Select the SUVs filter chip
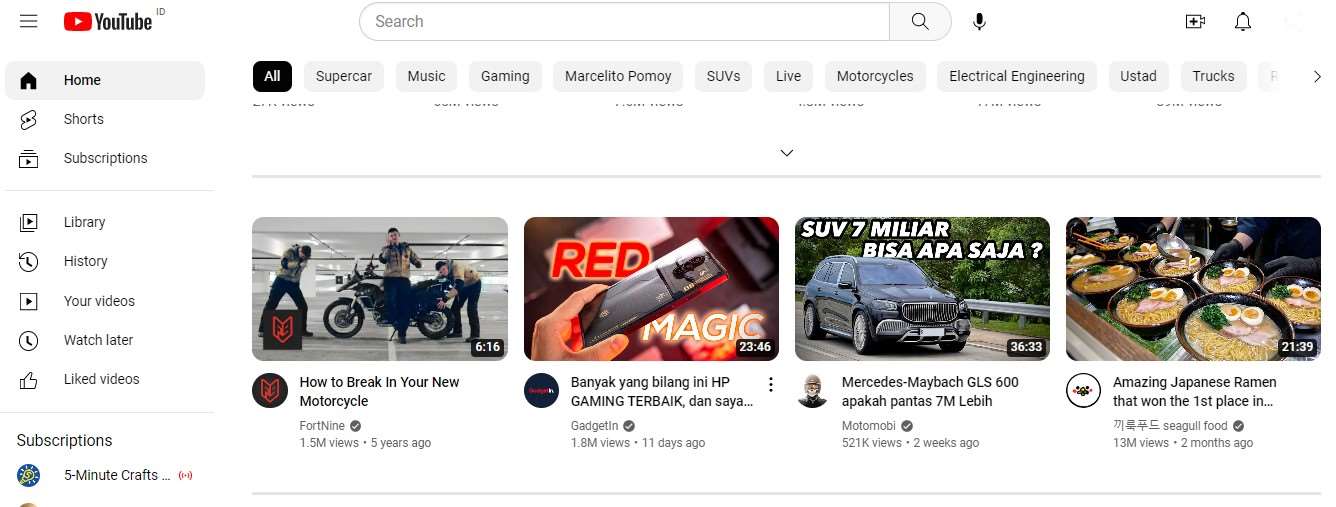This screenshot has width=1336, height=507. point(723,76)
